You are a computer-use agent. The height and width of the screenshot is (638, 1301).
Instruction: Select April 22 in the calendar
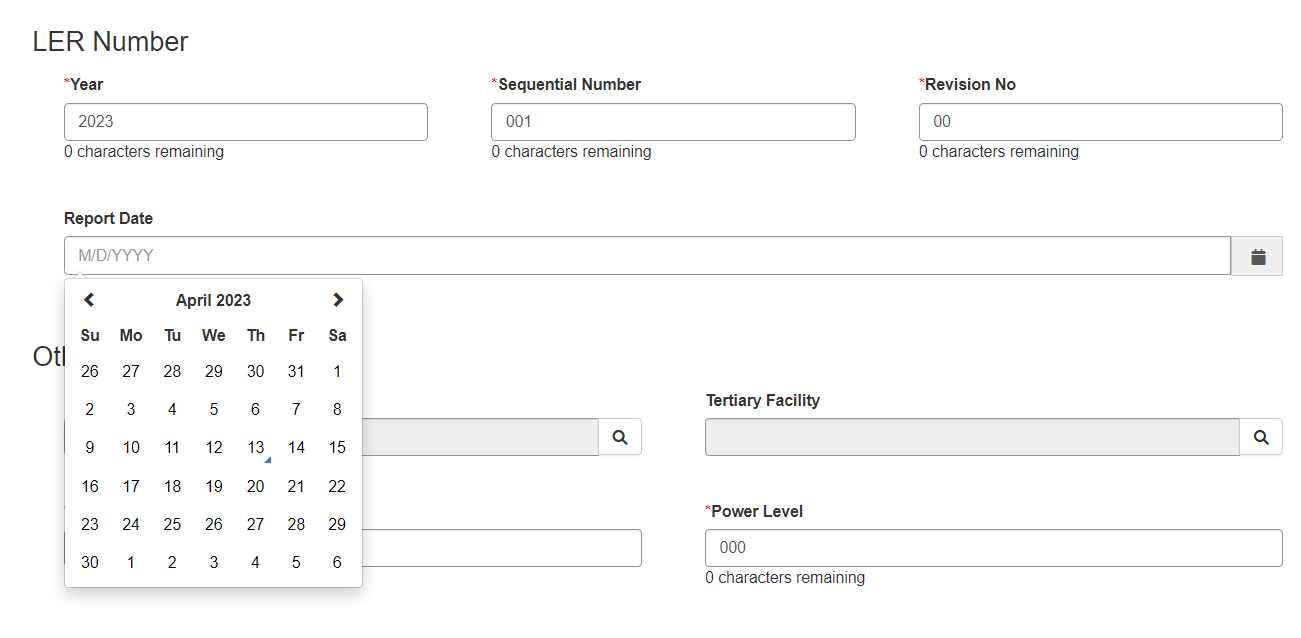coord(337,486)
